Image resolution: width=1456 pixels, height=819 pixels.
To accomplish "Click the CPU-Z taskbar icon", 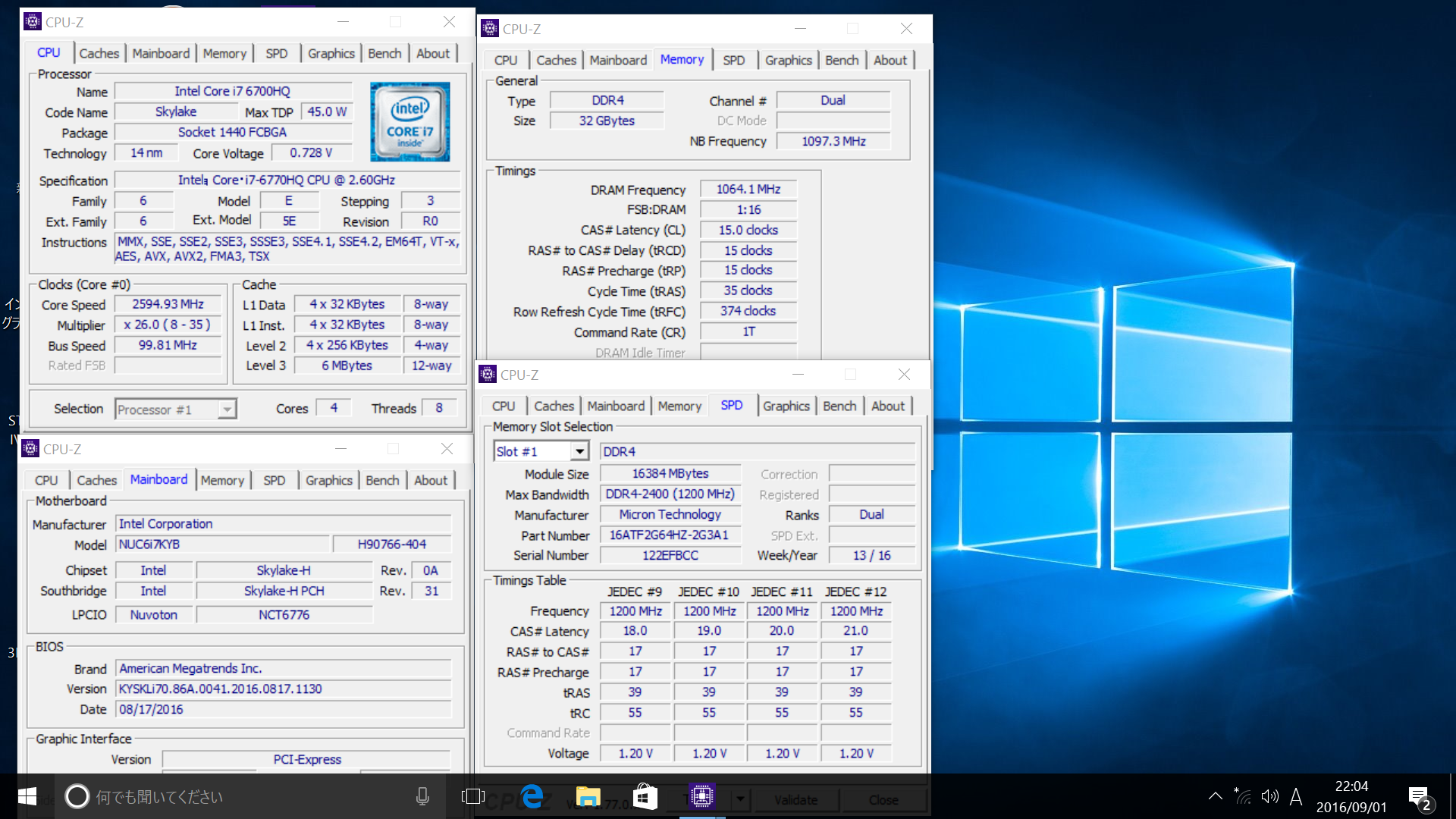I will (701, 796).
